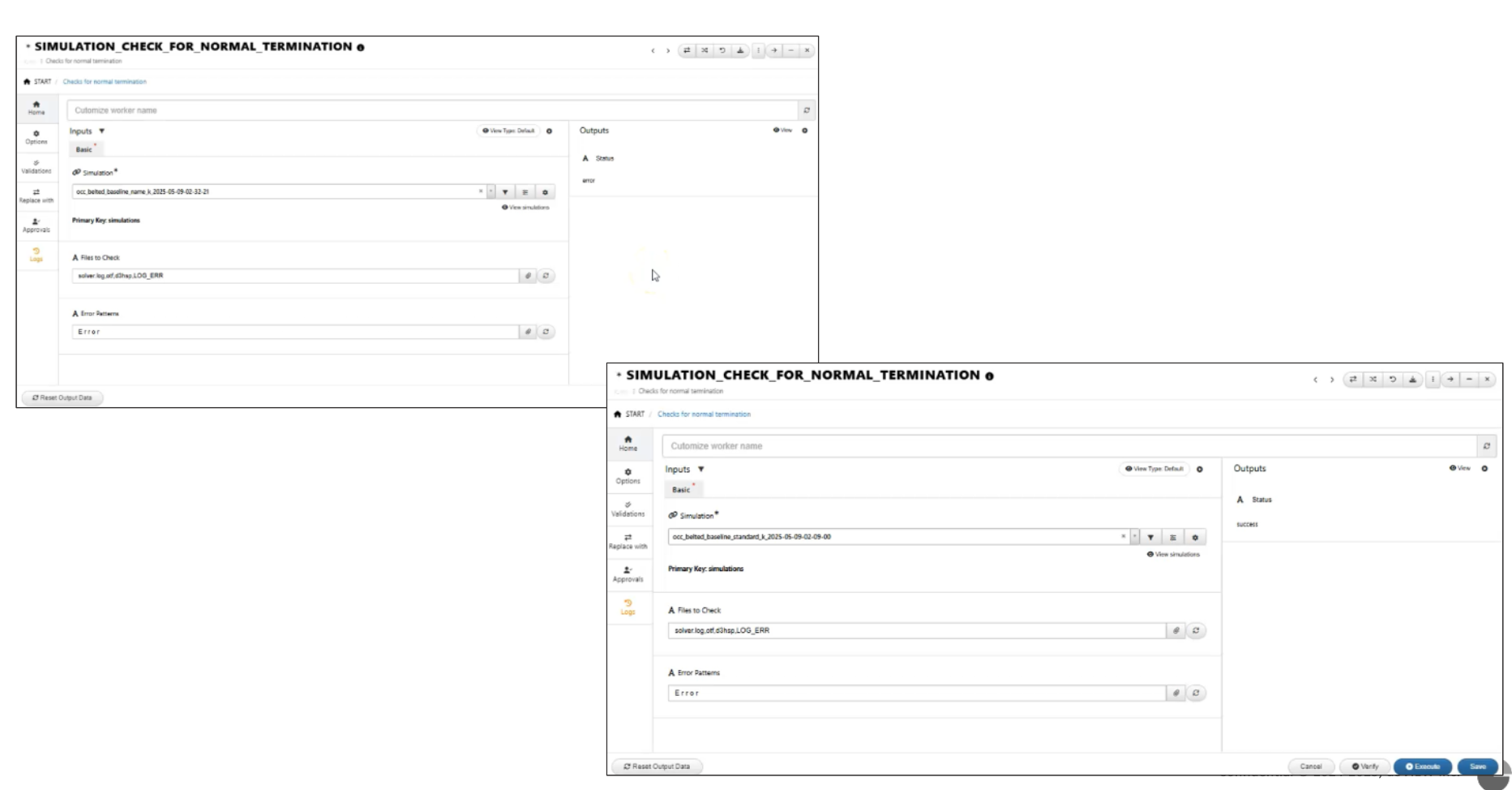Open Checks for normal termination breadcrumb, error-status window
This screenshot has width=1512, height=790.
105,81
